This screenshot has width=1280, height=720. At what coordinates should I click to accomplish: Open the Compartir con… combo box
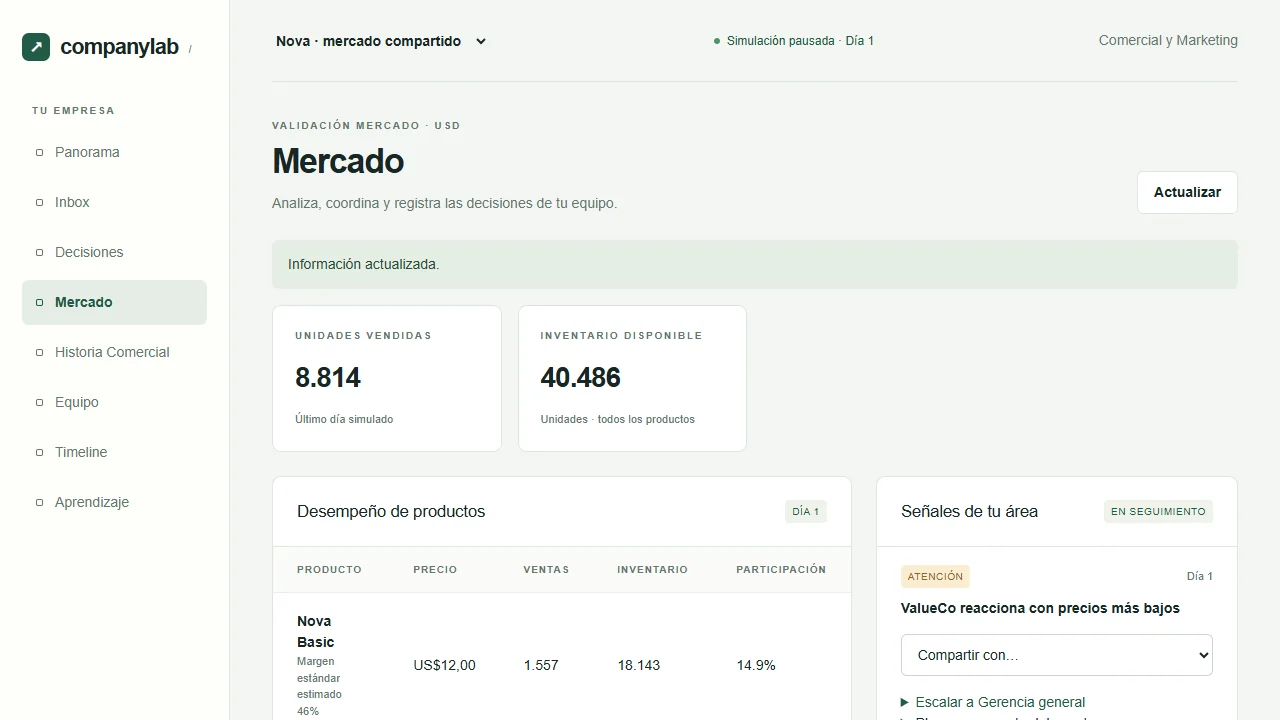1057,655
